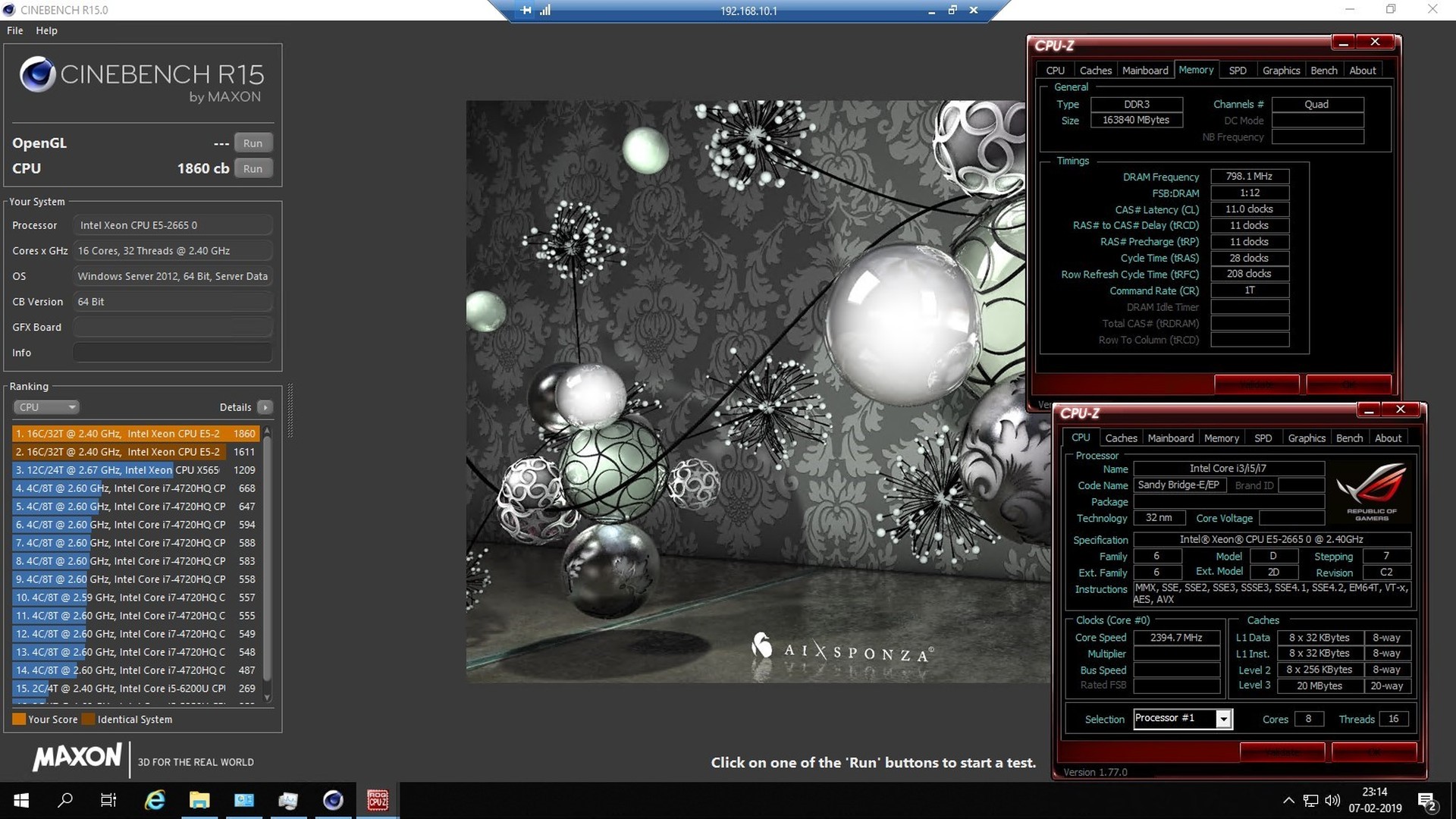Open network status tray icon

point(1310,801)
